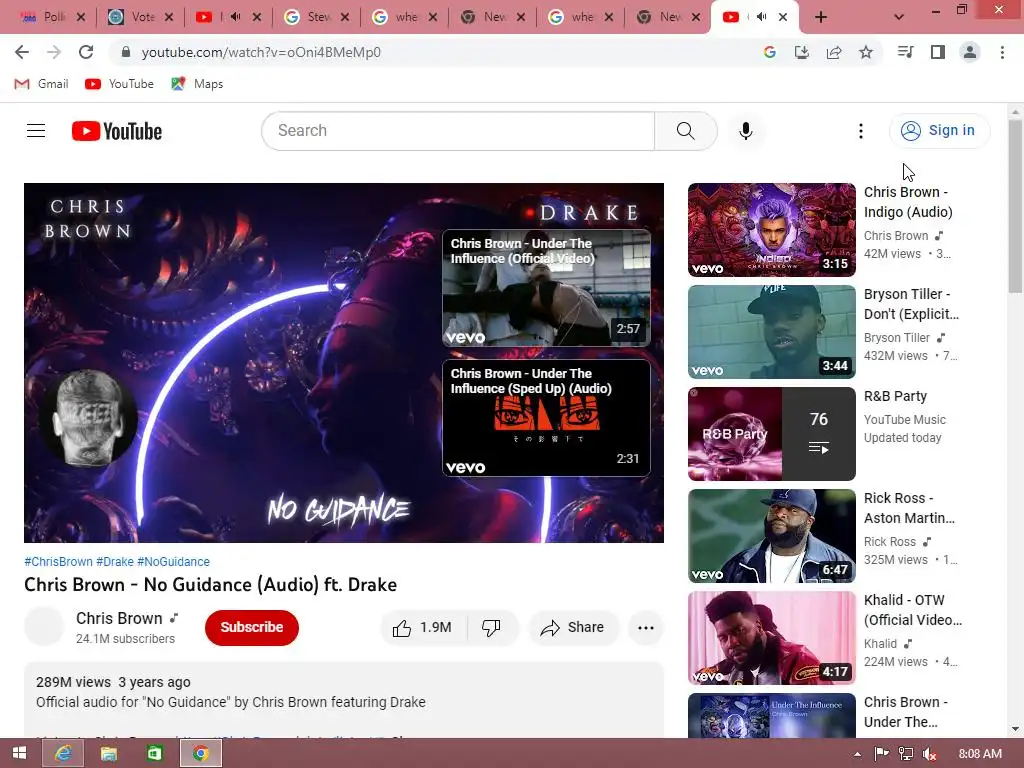Open the Maps bookmark
Image resolution: width=1024 pixels, height=768 pixels.
tap(197, 84)
